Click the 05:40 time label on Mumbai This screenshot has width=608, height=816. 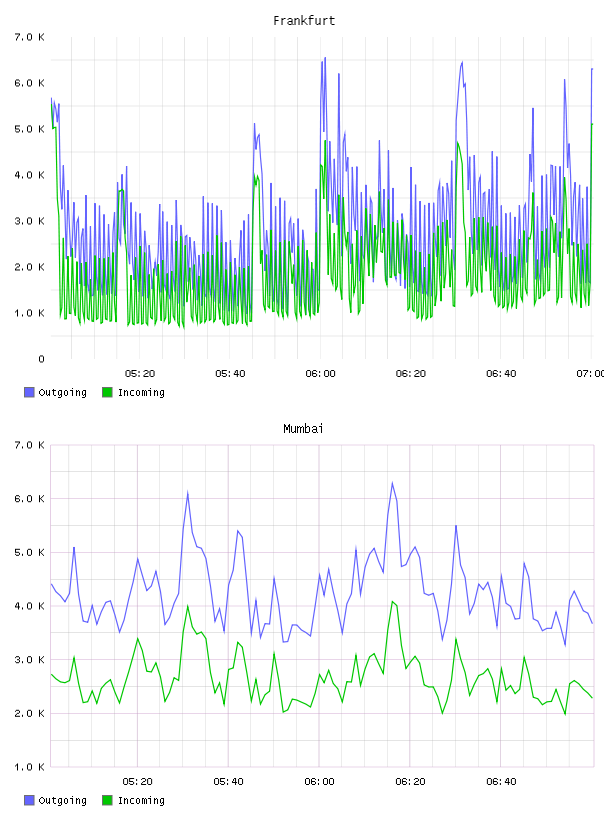[228, 782]
